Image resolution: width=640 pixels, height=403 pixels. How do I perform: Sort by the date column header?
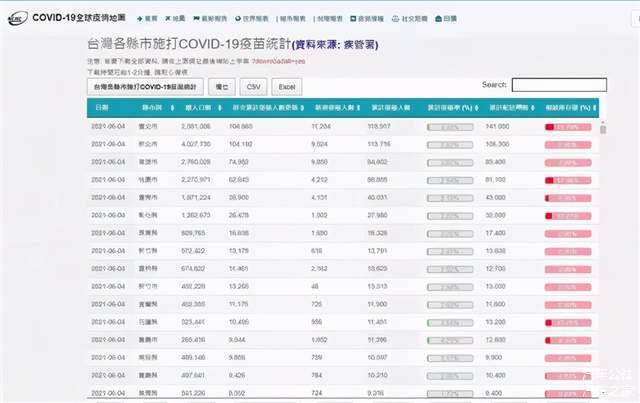point(102,108)
